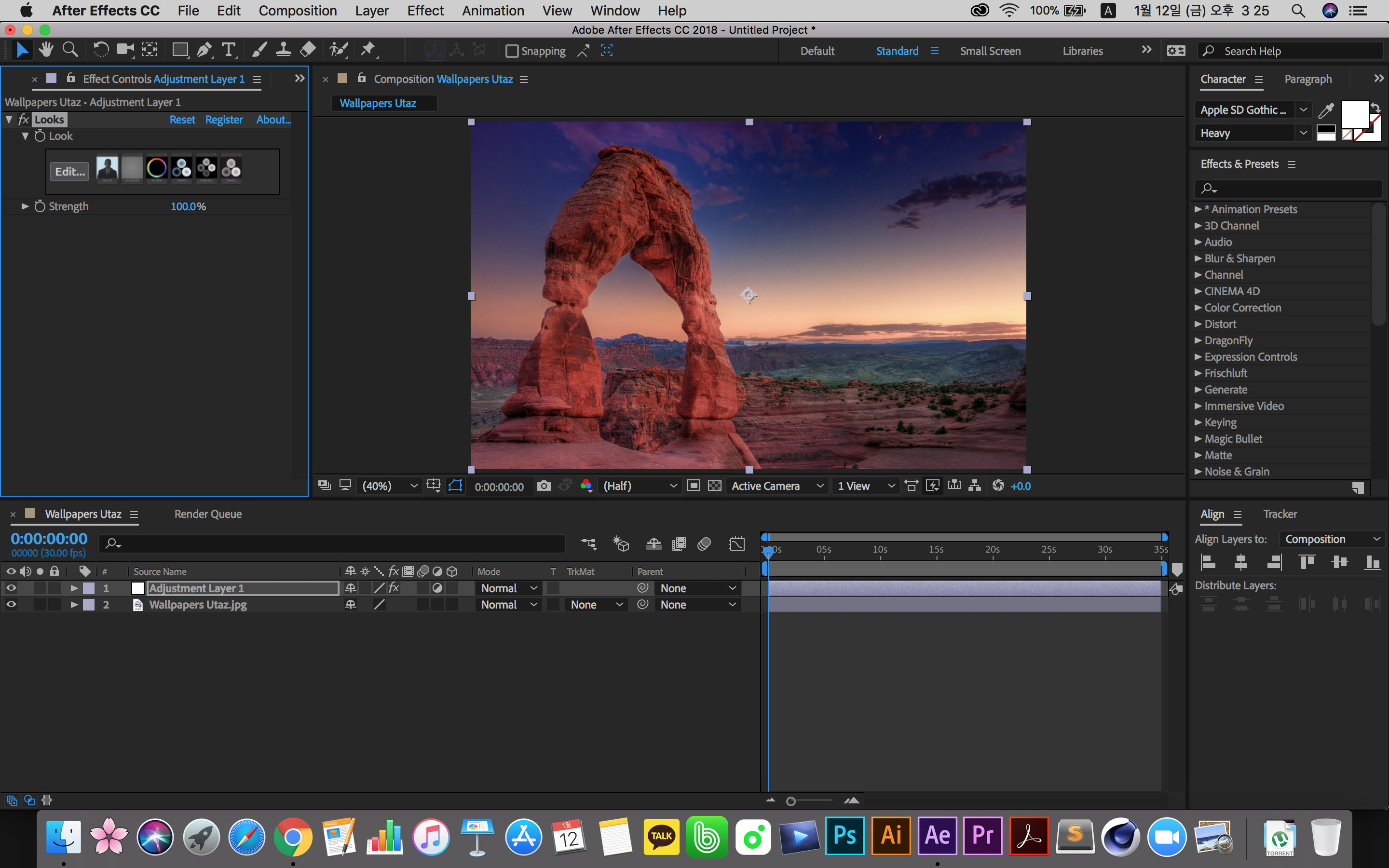Open the magnification (40%) dropdown
1389x868 pixels.
390,486
